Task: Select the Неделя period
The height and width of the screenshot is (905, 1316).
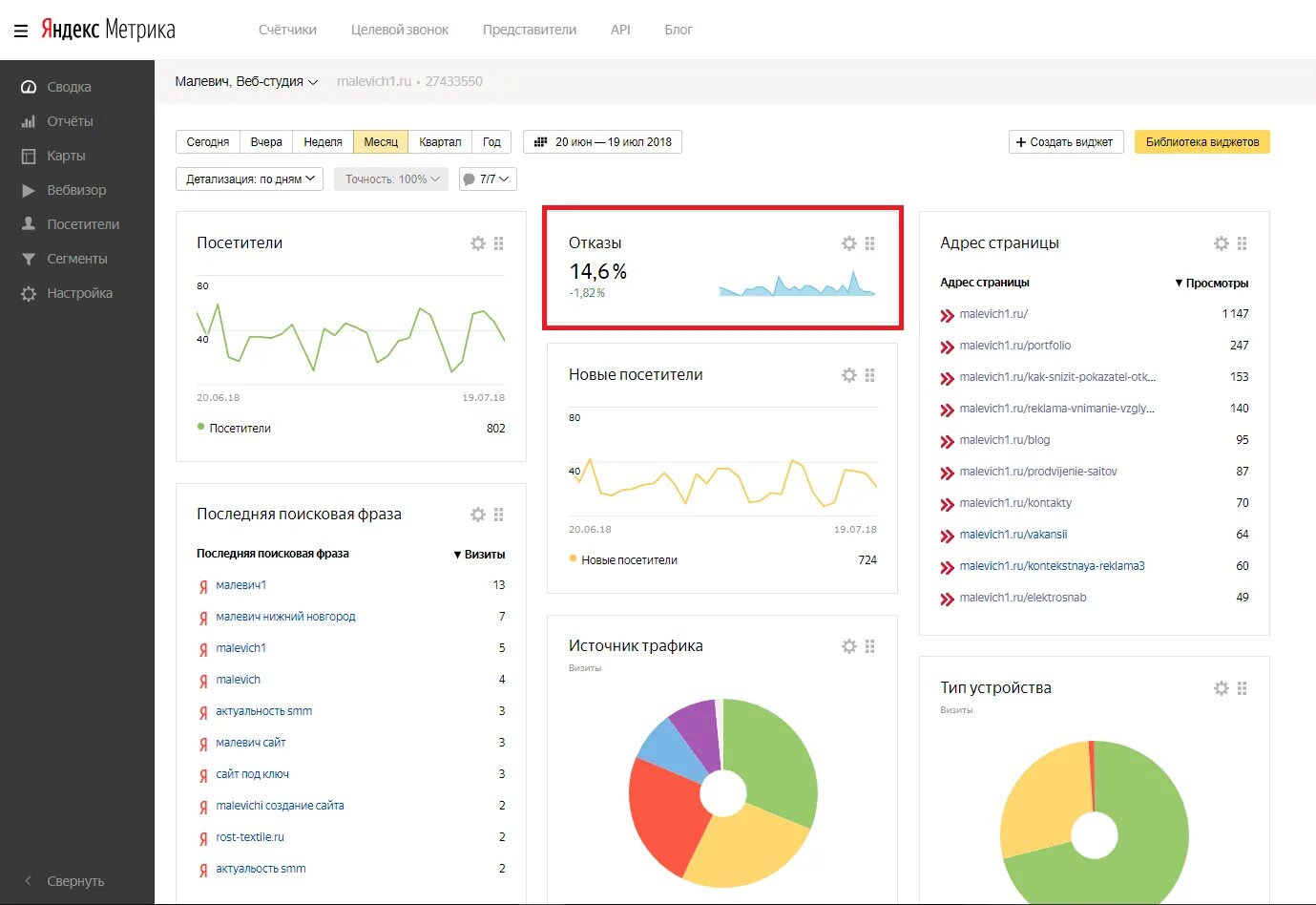Action: 323,142
